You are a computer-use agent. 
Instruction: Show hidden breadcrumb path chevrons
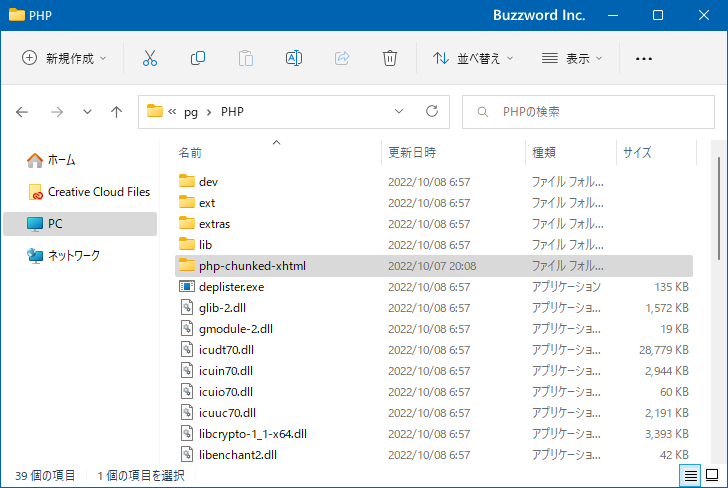click(172, 111)
